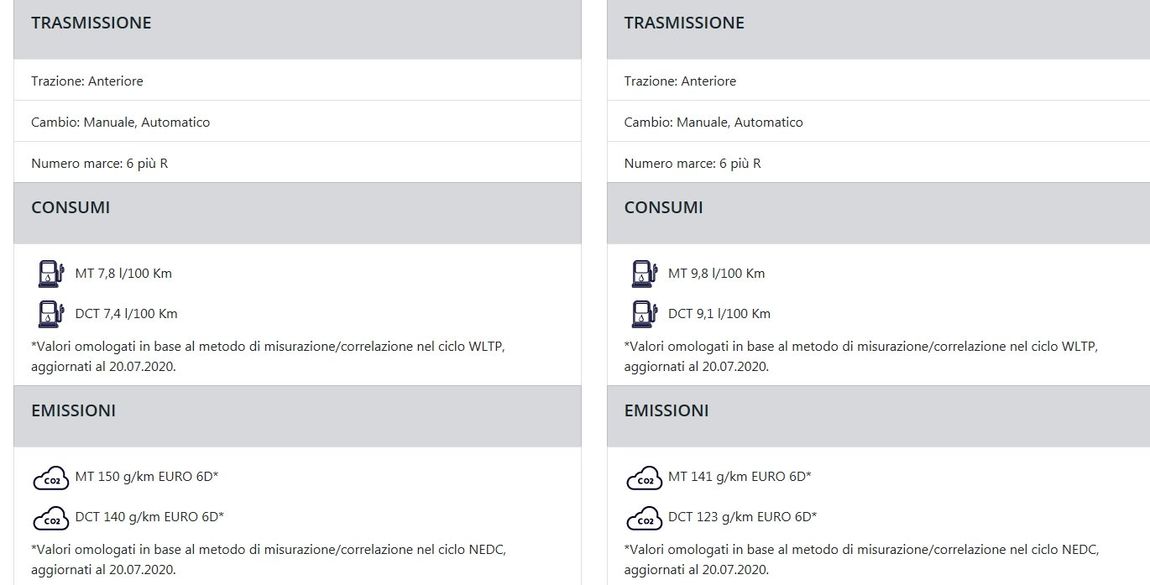Click the right EMISSIONI section header
Viewport: 1150px width, 585px height.
tap(879, 416)
